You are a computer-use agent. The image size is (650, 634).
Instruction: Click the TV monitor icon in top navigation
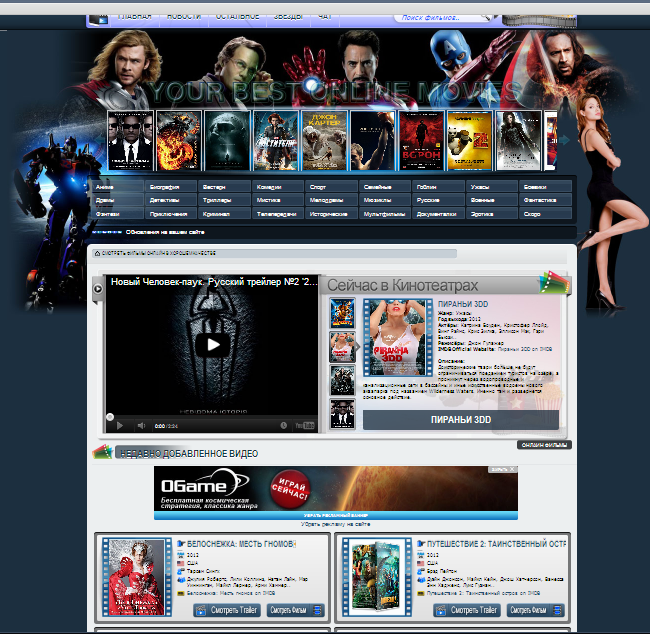pyautogui.click(x=99, y=19)
